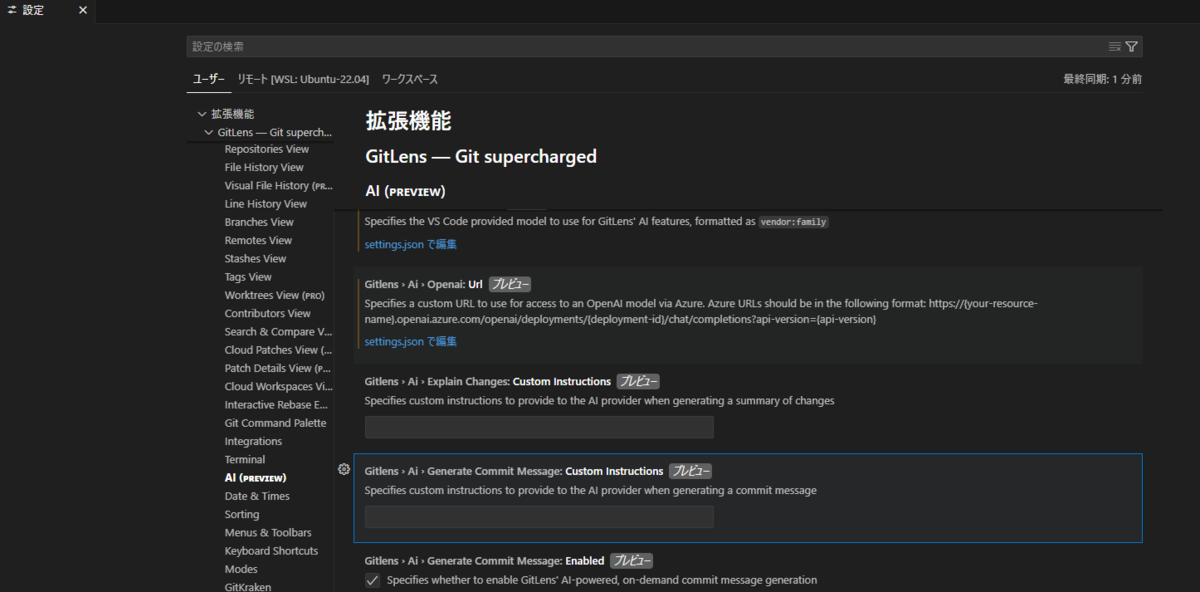The height and width of the screenshot is (592, 1200).
Task: Click the GitLens — Git supercharged heading
Action: 481,157
